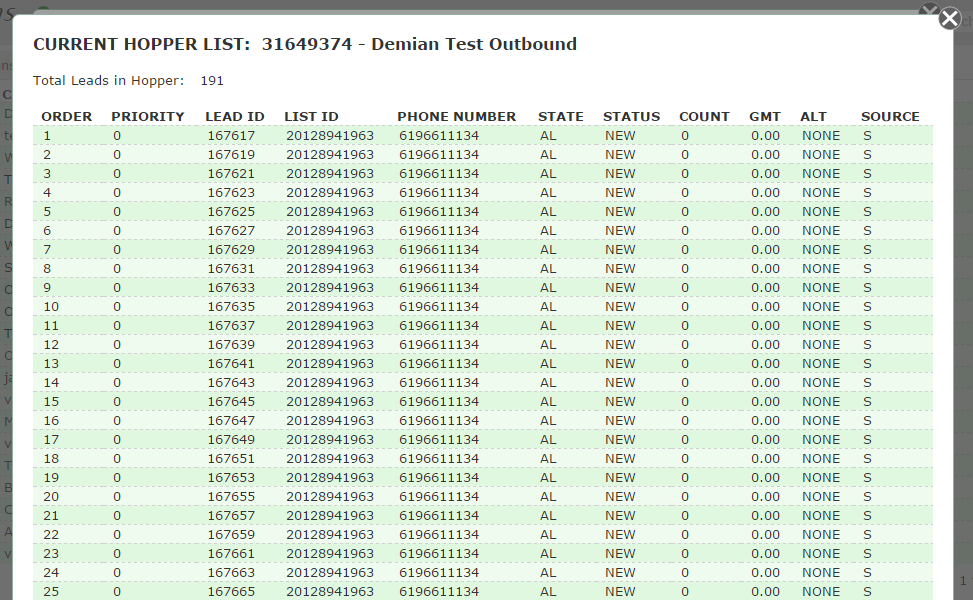The image size is (973, 600).
Task: Click the phone number in lead 167625 row
Action: [x=439, y=212]
